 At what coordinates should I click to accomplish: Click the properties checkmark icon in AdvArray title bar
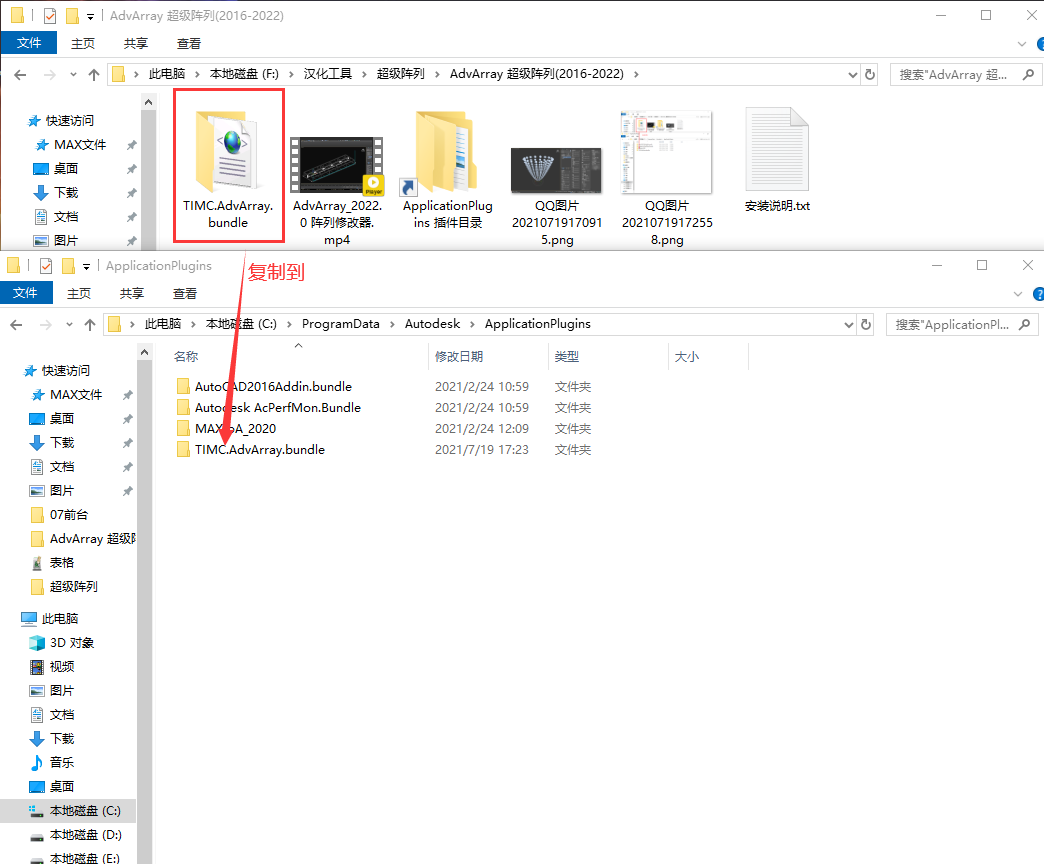click(x=50, y=15)
